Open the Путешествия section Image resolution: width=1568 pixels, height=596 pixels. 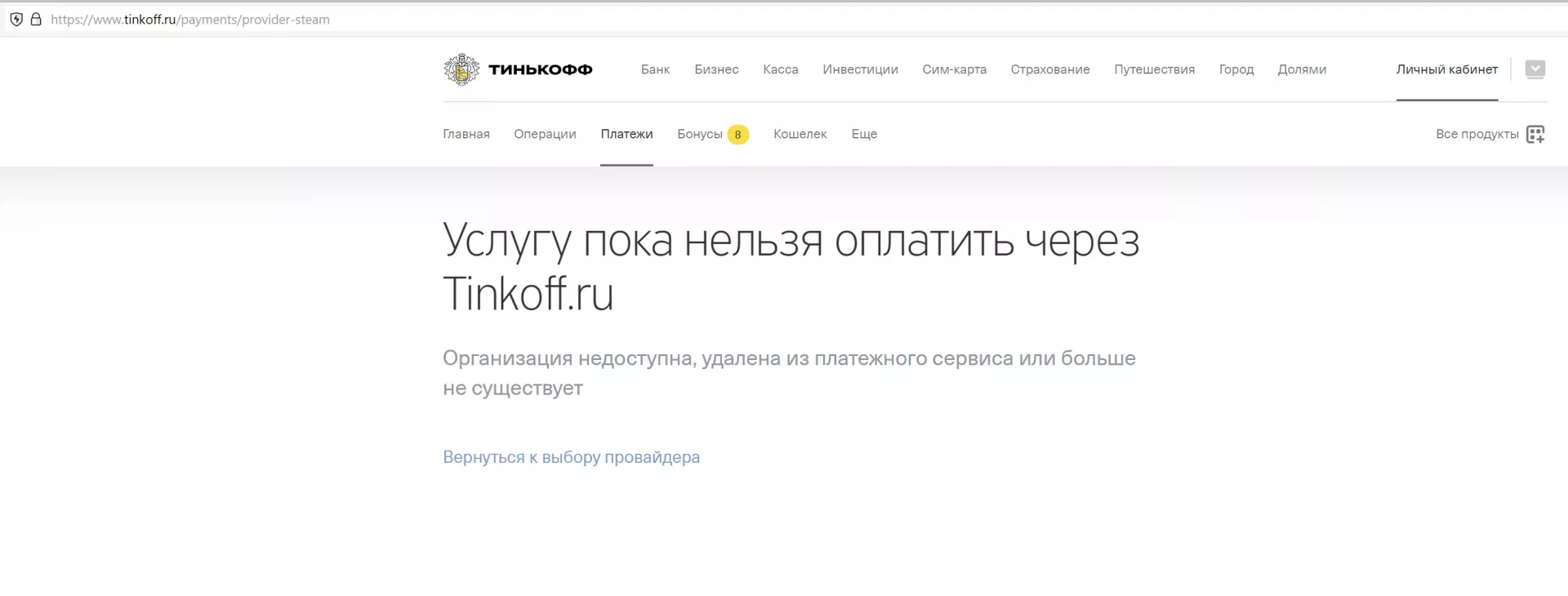pos(1154,69)
